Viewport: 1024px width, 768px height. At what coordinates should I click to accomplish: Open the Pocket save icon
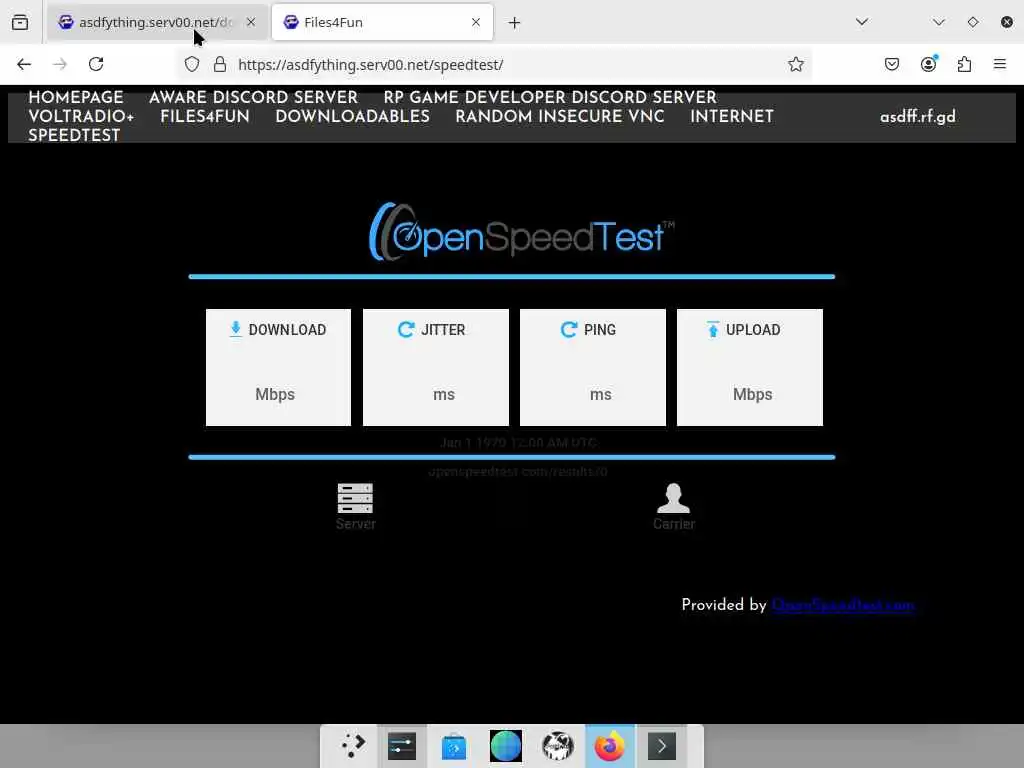click(891, 64)
